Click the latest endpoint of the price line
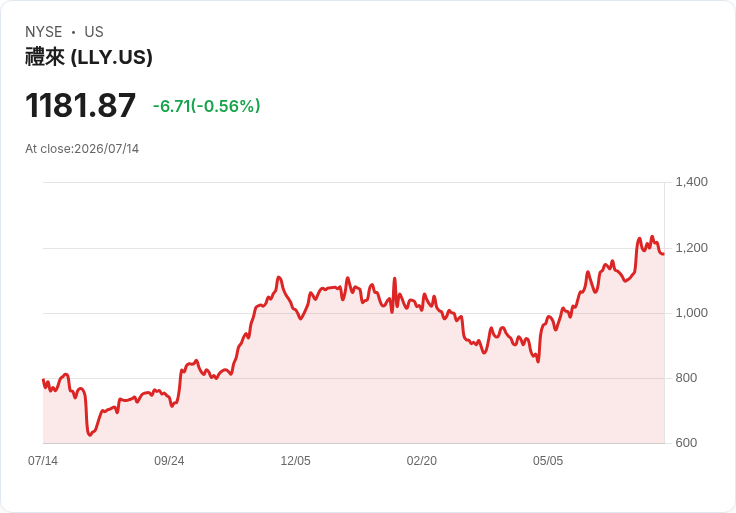This screenshot has height=513, width=736. 663,254
